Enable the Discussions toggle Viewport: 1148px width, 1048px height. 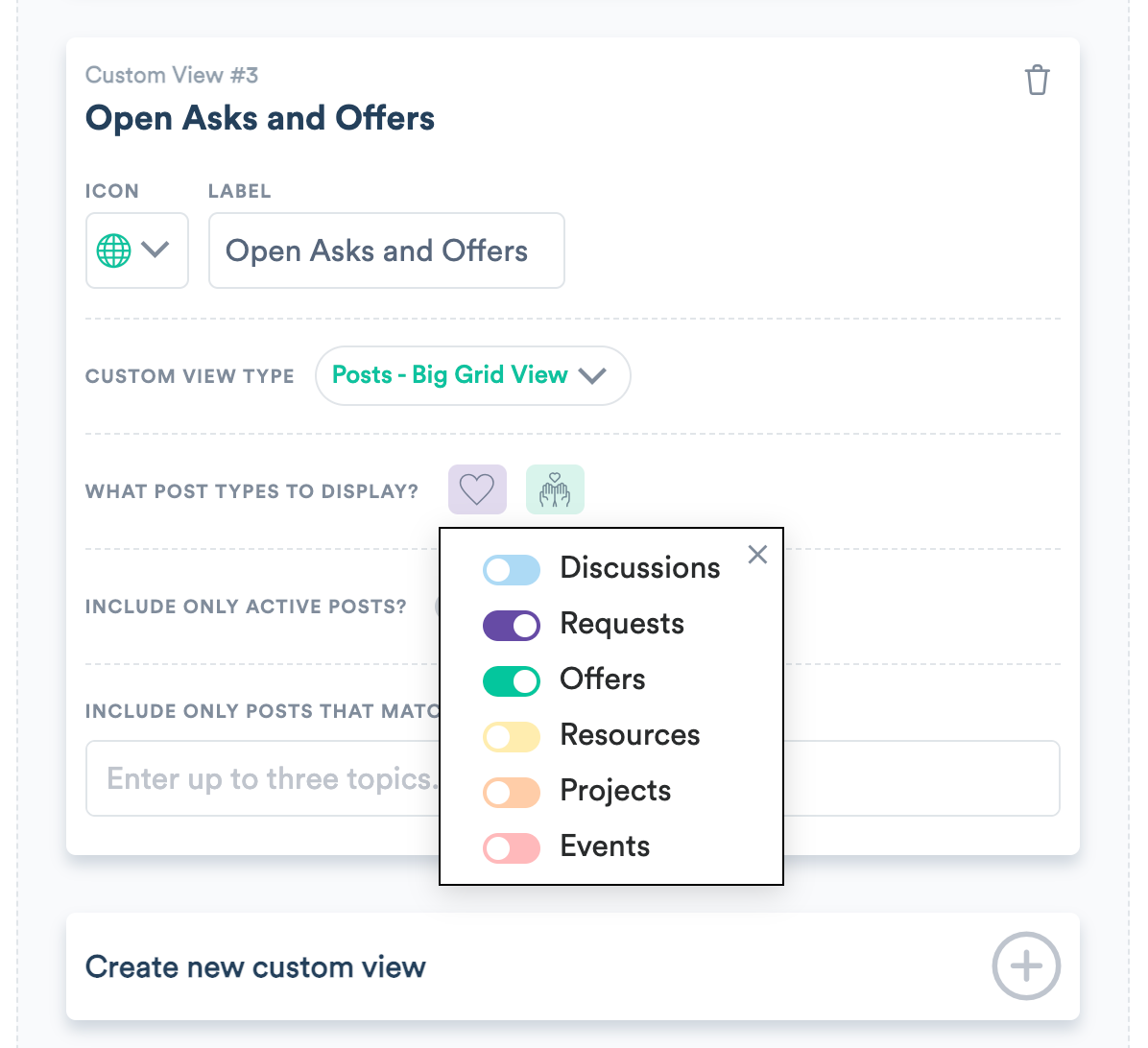(511, 569)
